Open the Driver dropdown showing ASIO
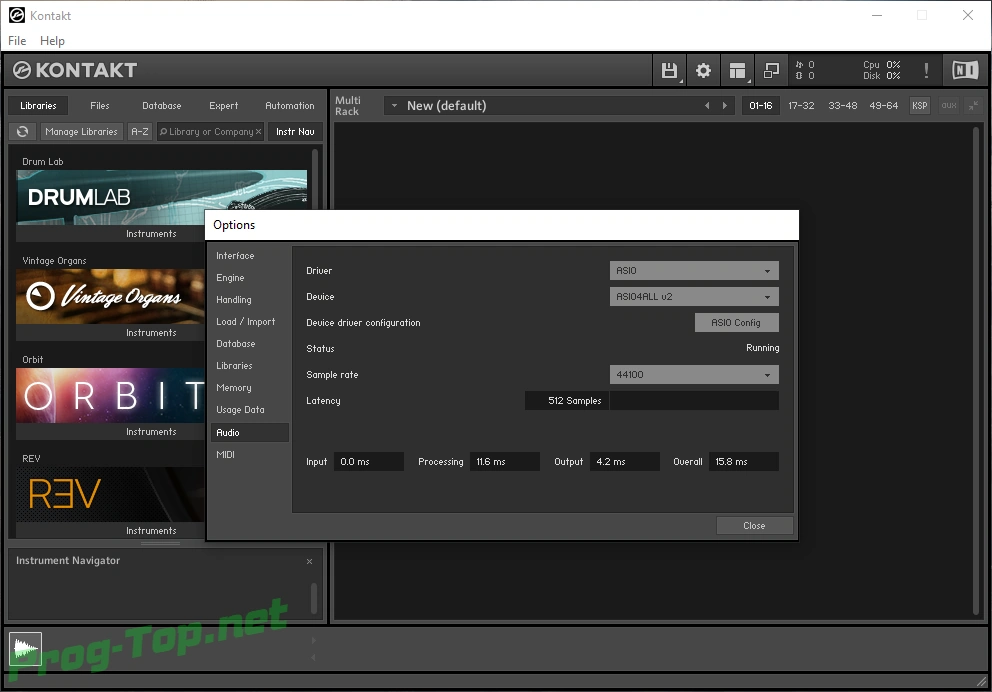992x692 pixels. 694,271
